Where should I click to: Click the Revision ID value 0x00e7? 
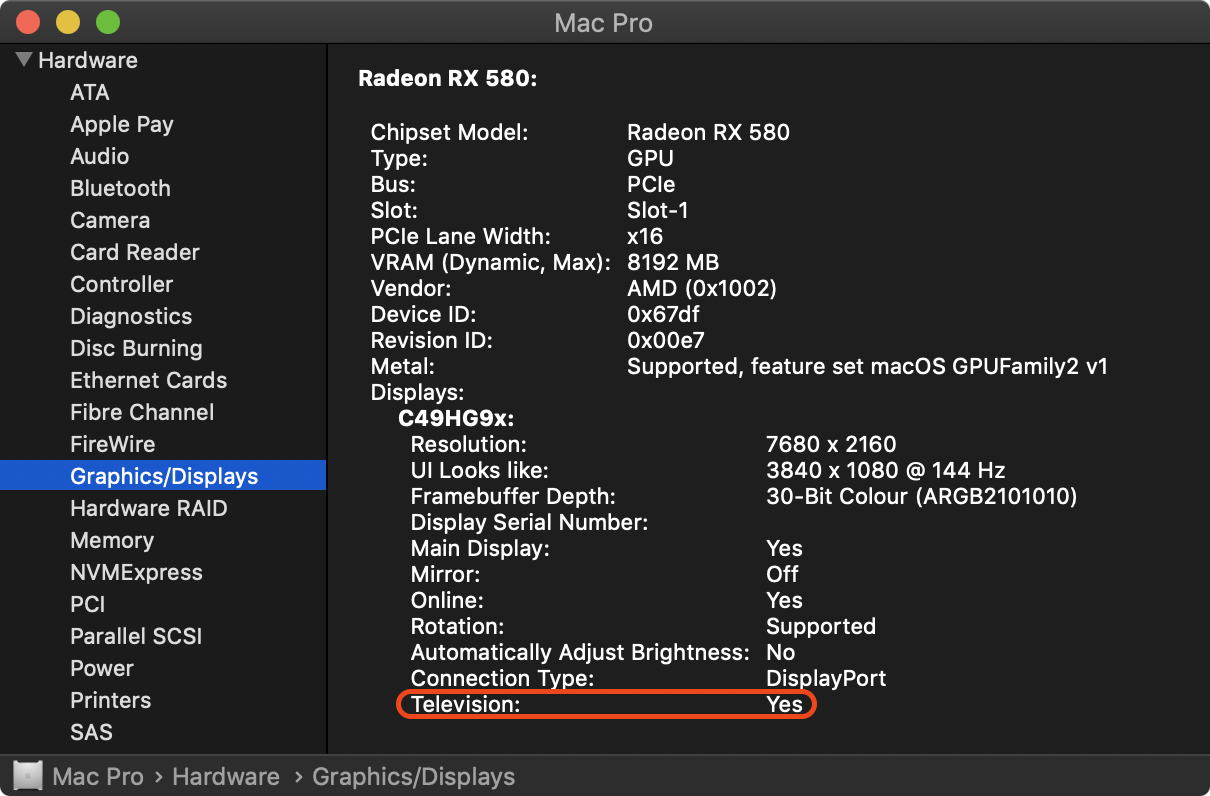[666, 340]
